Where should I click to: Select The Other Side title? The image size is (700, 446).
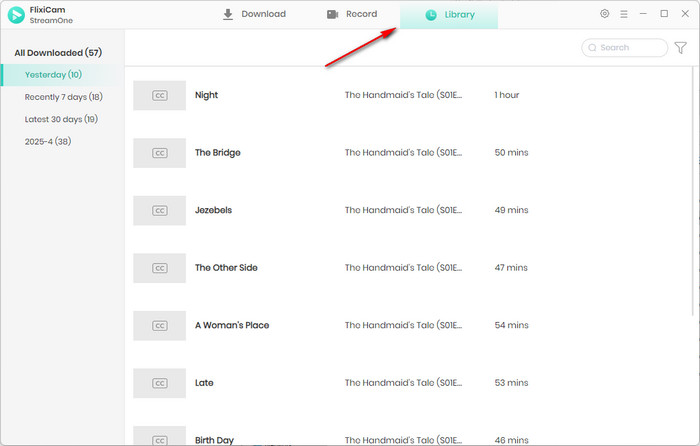[226, 268]
